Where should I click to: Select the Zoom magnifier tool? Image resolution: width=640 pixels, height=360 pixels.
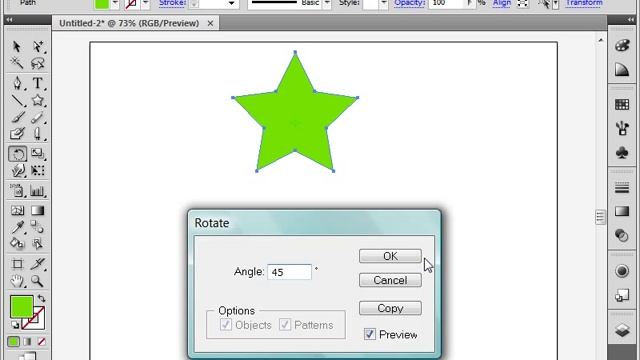[38, 281]
